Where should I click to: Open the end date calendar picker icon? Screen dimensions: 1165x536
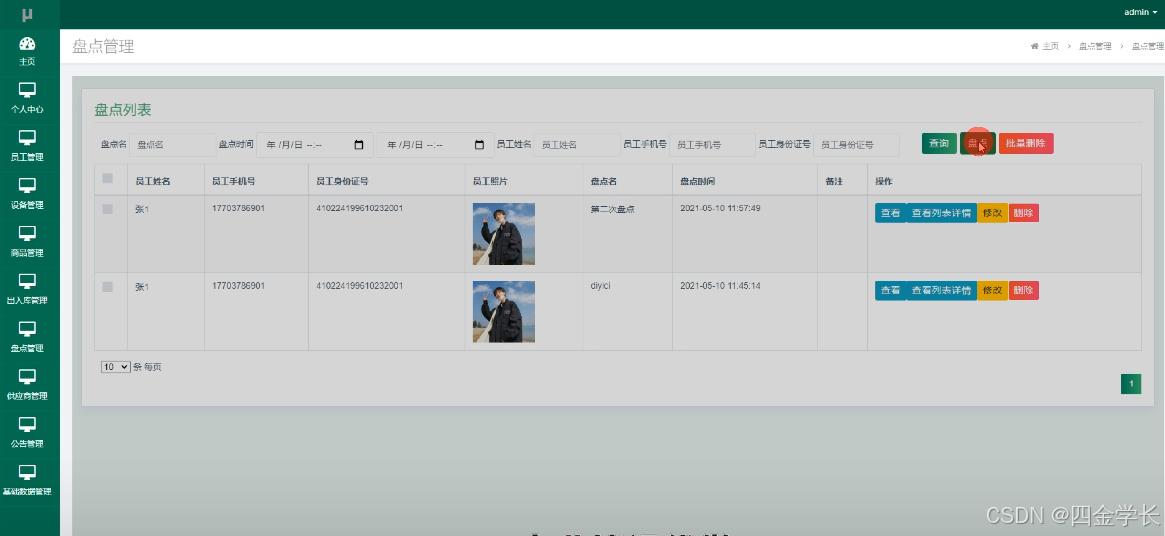(479, 145)
